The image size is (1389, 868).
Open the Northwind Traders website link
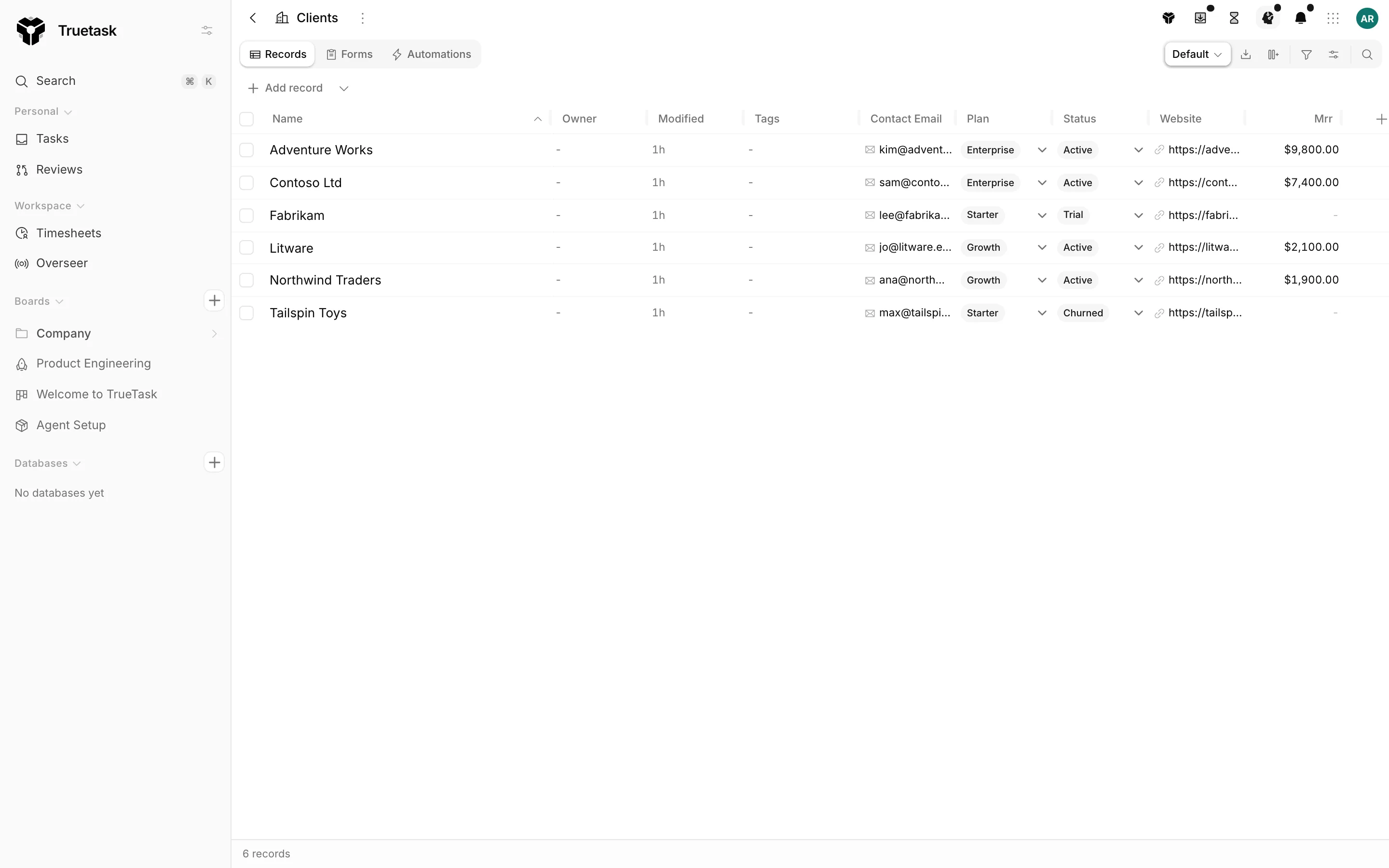pyautogui.click(x=1205, y=280)
